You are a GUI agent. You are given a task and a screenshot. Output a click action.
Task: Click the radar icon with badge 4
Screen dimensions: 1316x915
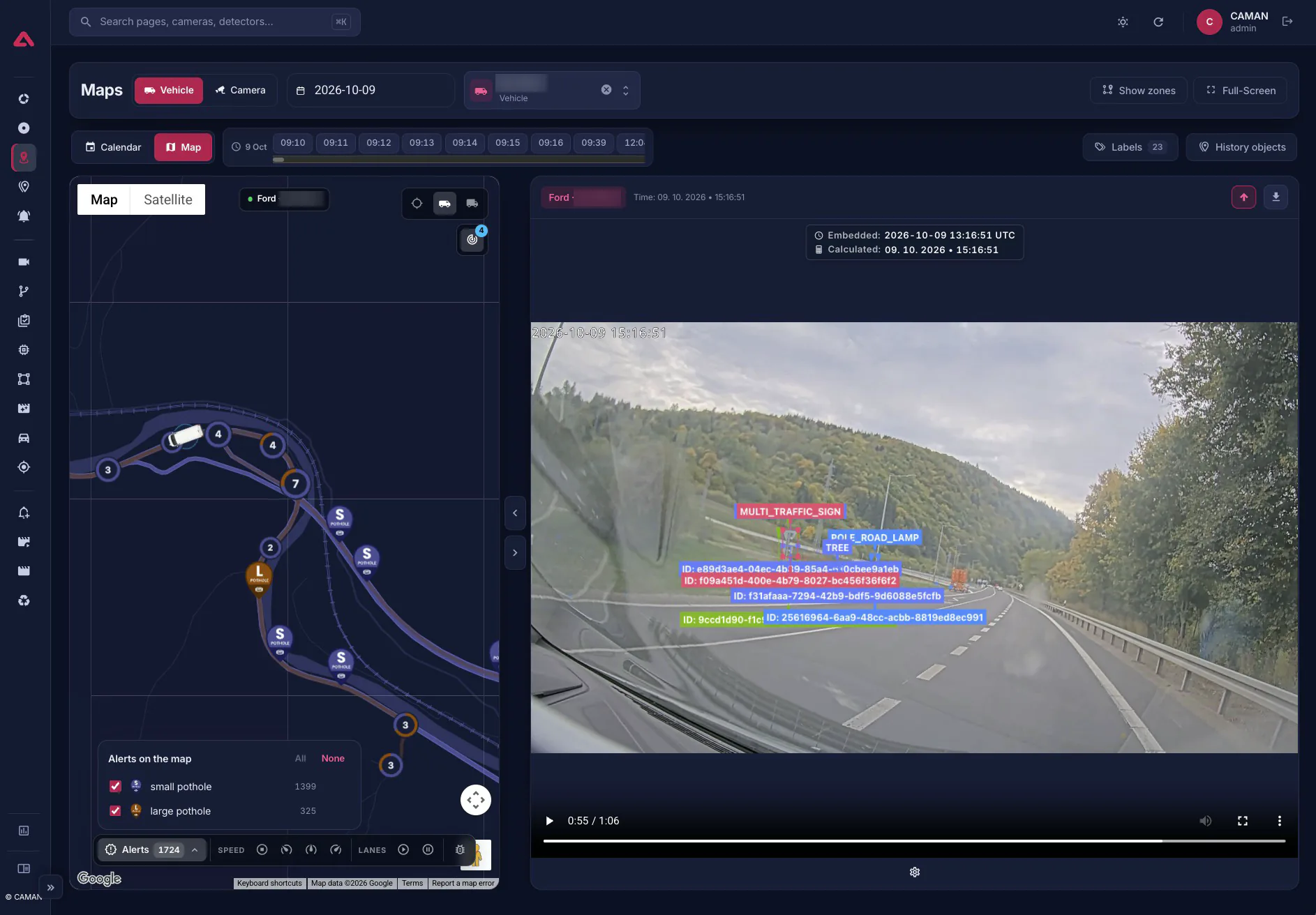click(x=472, y=240)
